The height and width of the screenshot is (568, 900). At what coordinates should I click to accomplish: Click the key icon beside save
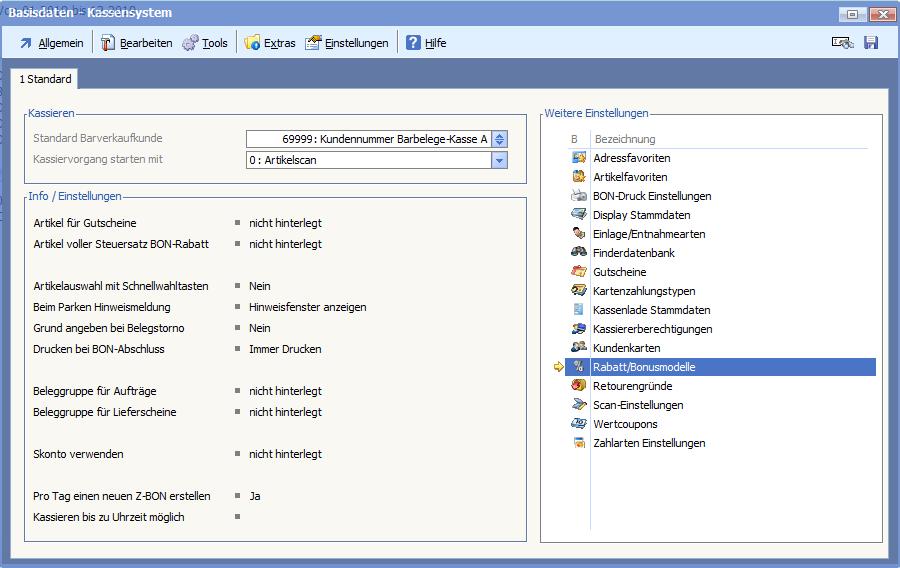pos(842,43)
